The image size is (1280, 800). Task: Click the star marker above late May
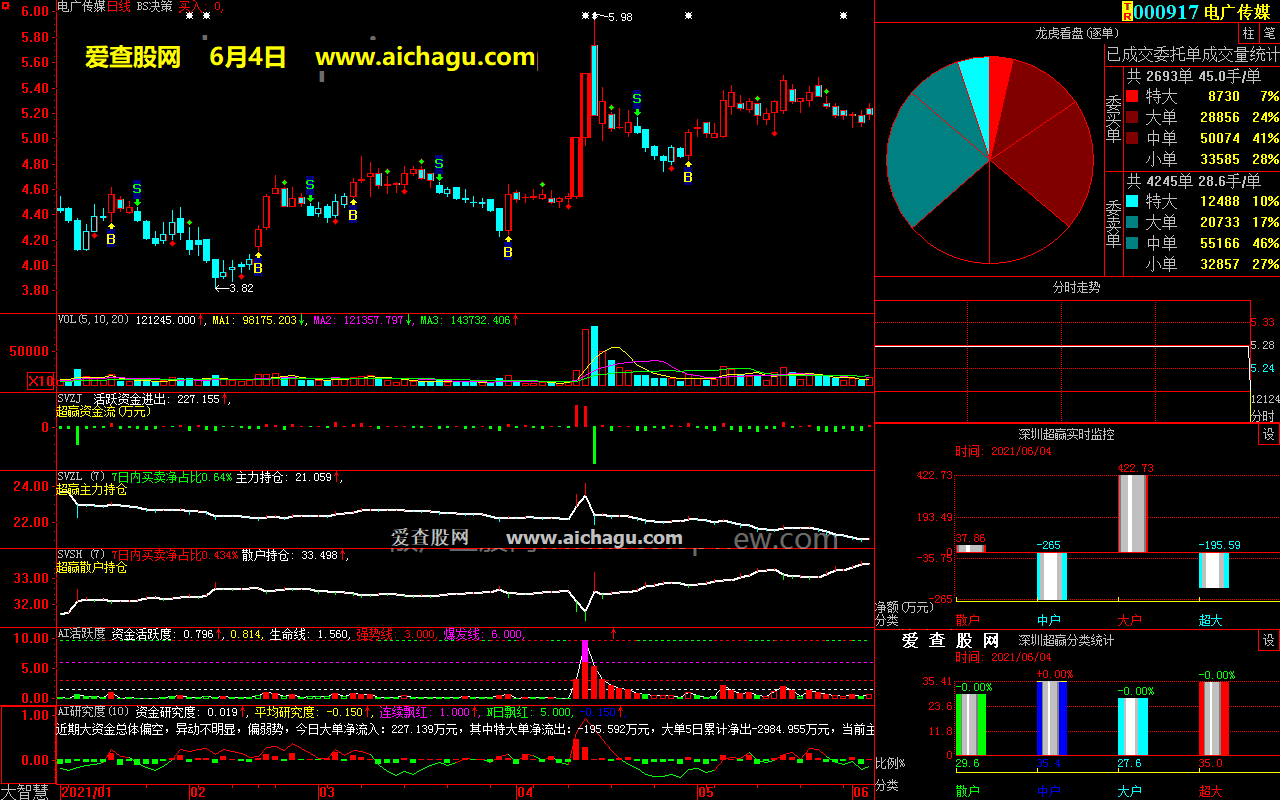pyautogui.click(x=843, y=16)
